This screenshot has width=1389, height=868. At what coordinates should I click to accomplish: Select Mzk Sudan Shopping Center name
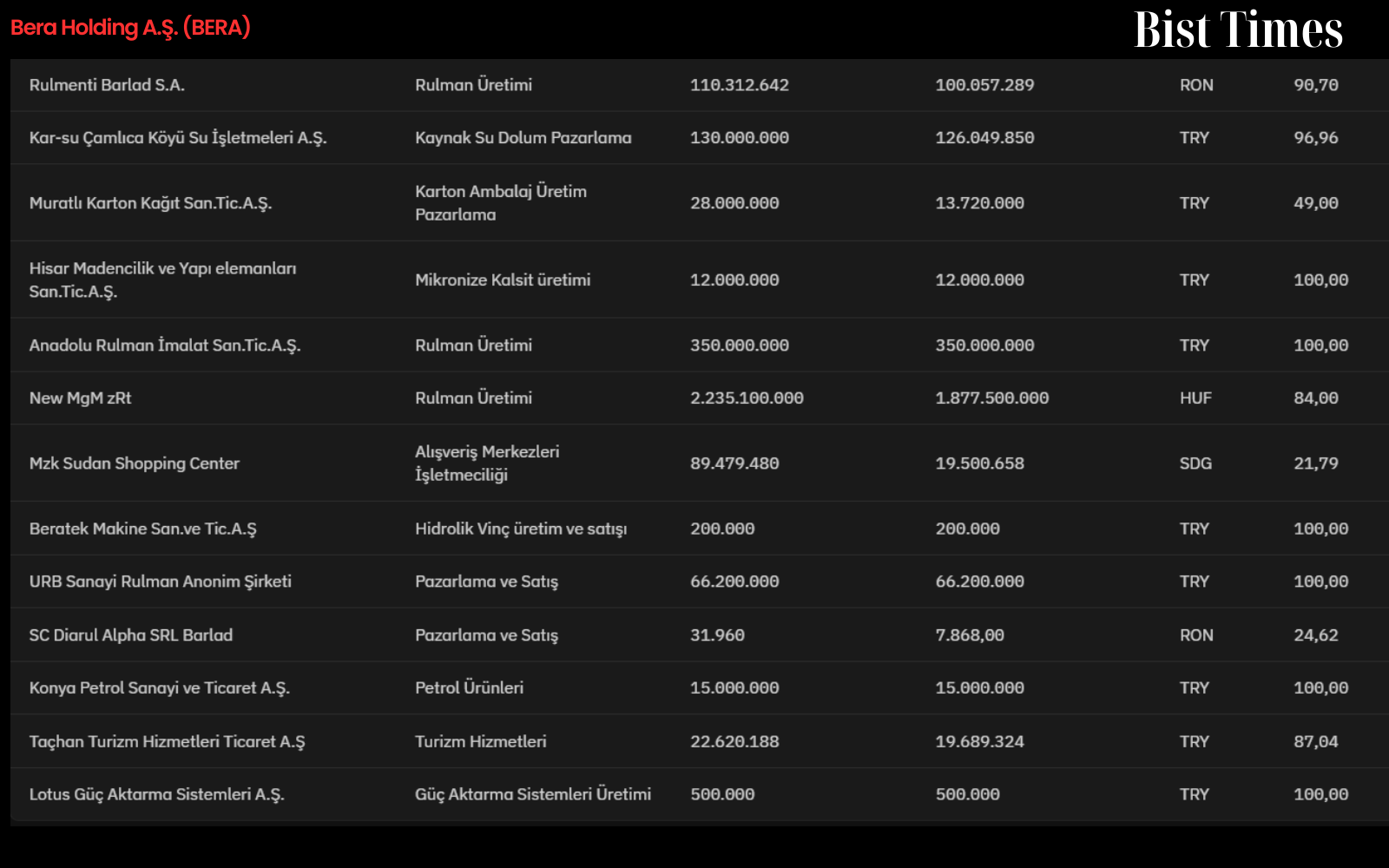(x=135, y=464)
